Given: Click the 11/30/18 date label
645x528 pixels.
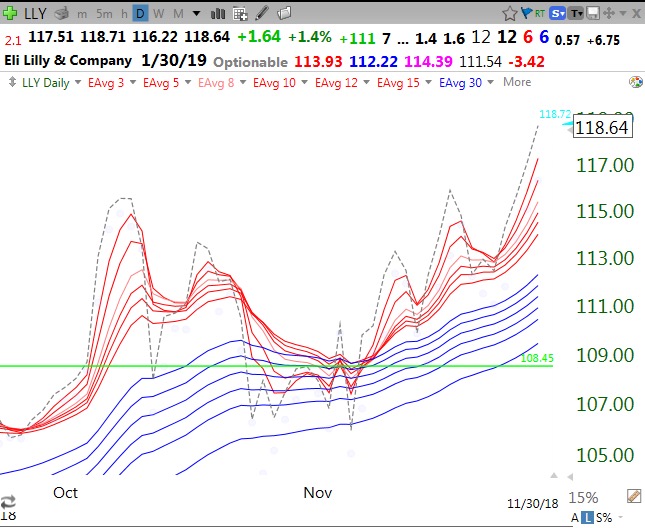Looking at the screenshot, I should click(533, 503).
